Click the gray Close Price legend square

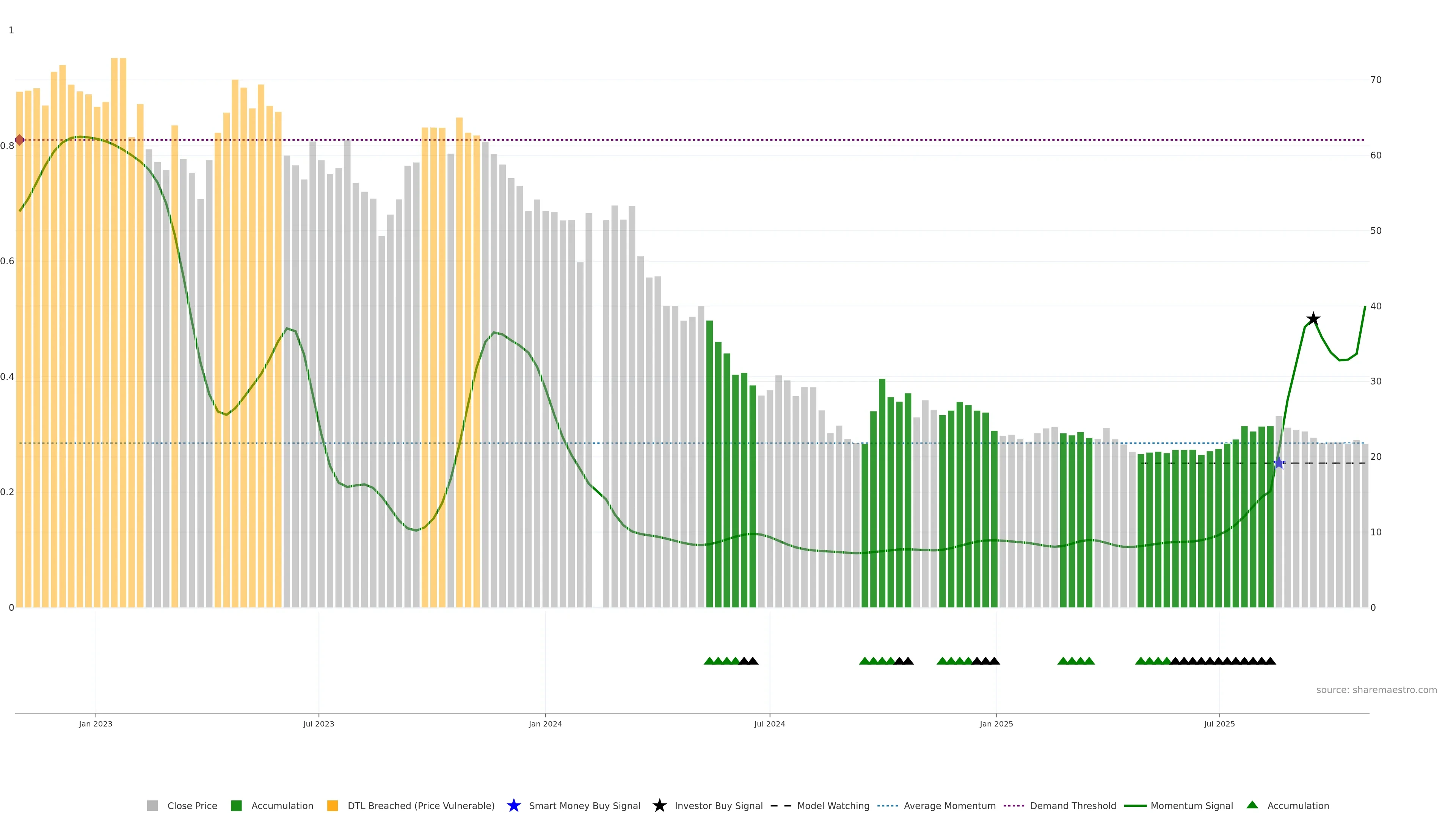coord(152,805)
